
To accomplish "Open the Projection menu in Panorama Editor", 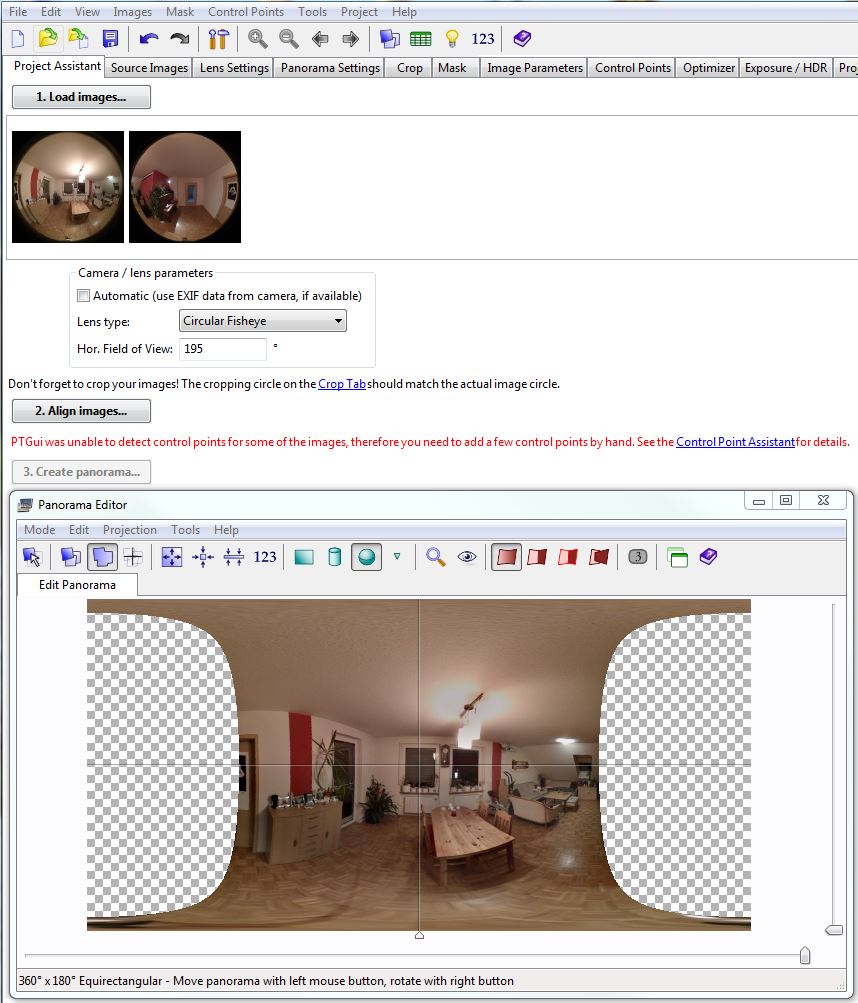I will (x=130, y=530).
